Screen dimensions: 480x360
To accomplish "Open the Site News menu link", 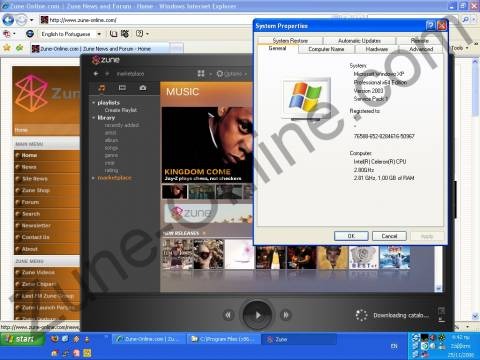I will (x=35, y=179).
